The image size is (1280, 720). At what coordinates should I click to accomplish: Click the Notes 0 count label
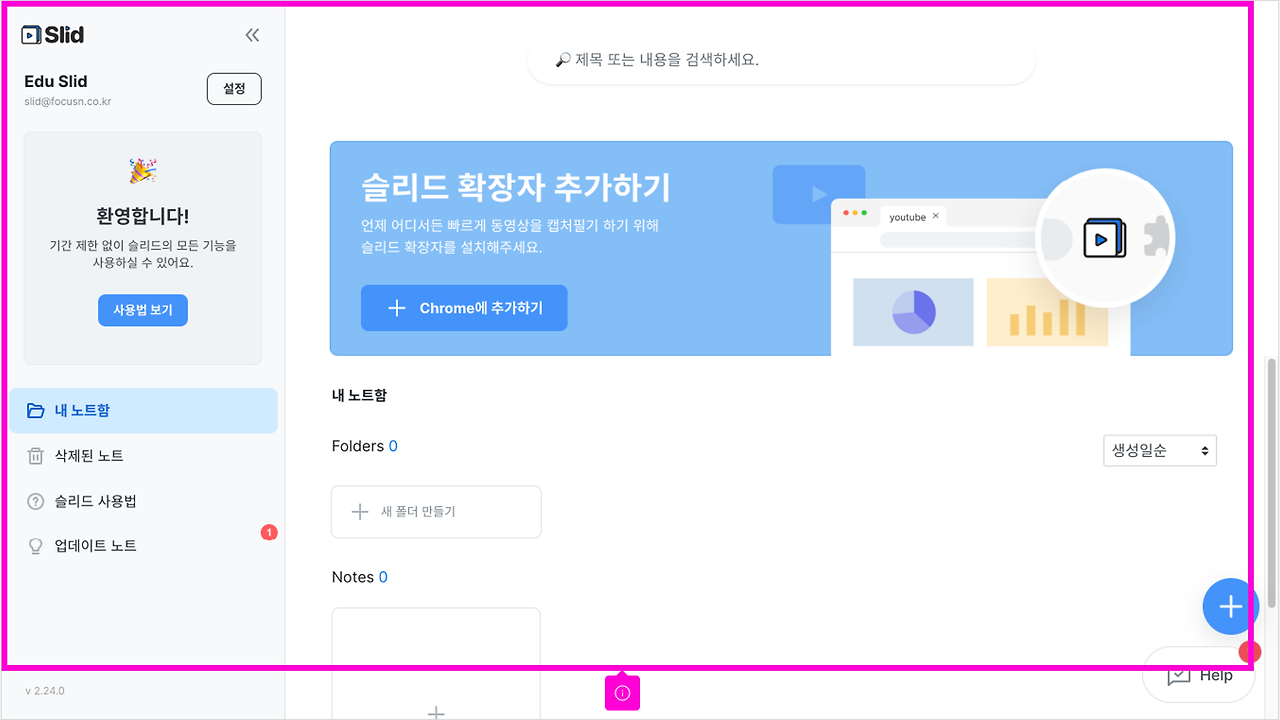(x=359, y=577)
